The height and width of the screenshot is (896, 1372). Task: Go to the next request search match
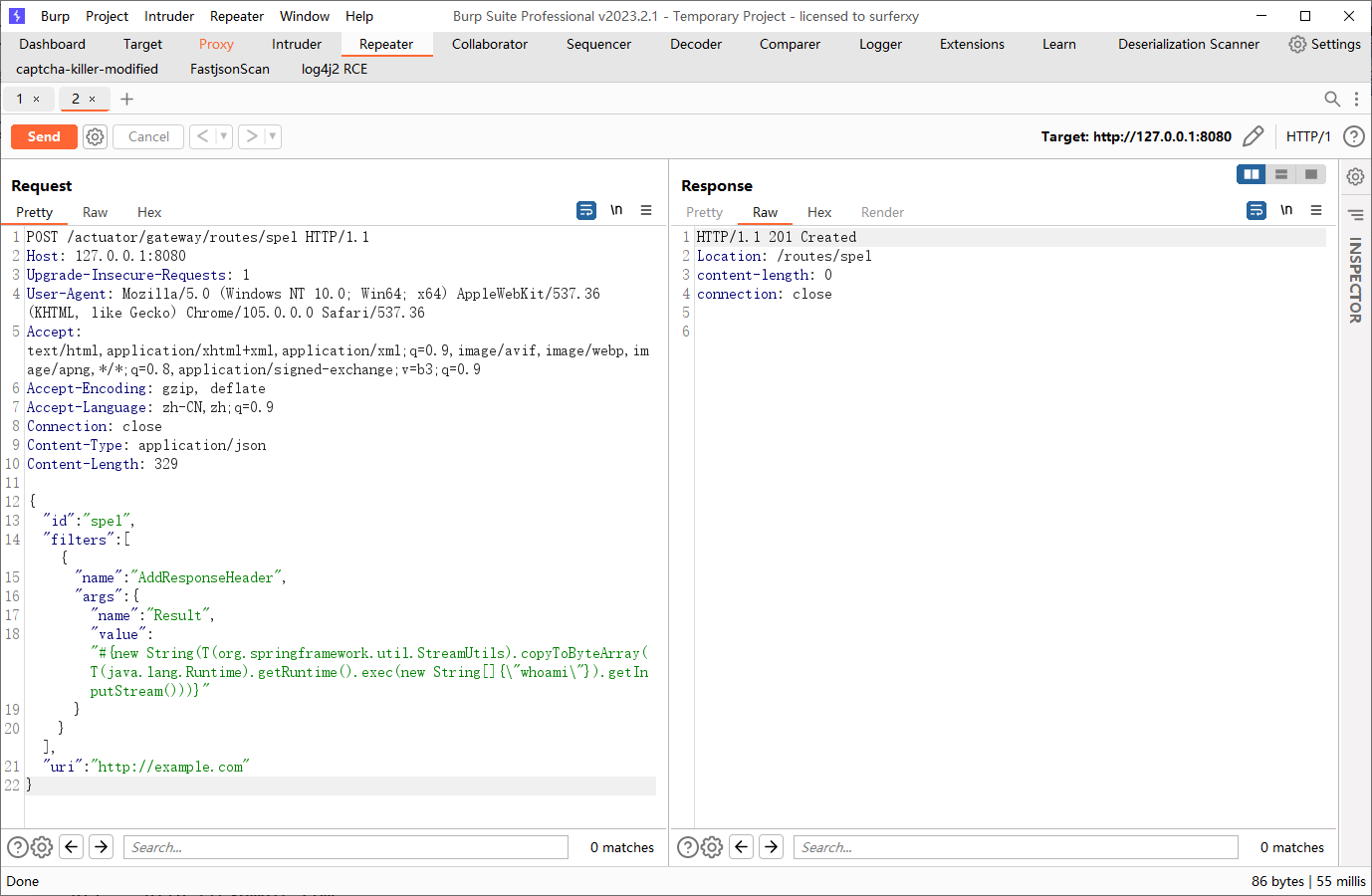pyautogui.click(x=102, y=847)
